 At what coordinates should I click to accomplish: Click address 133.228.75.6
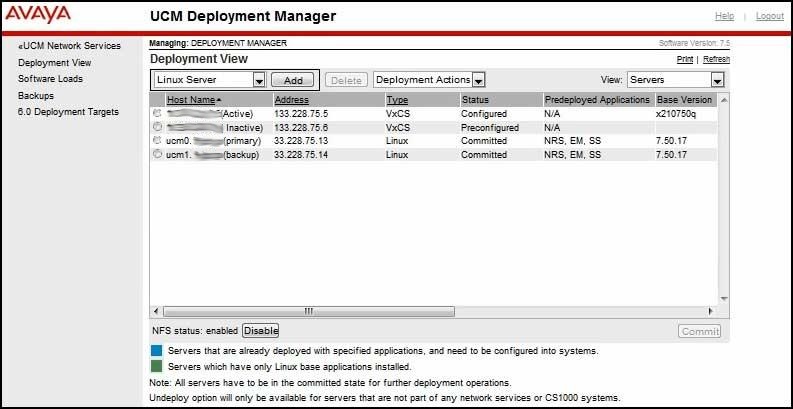[301, 127]
